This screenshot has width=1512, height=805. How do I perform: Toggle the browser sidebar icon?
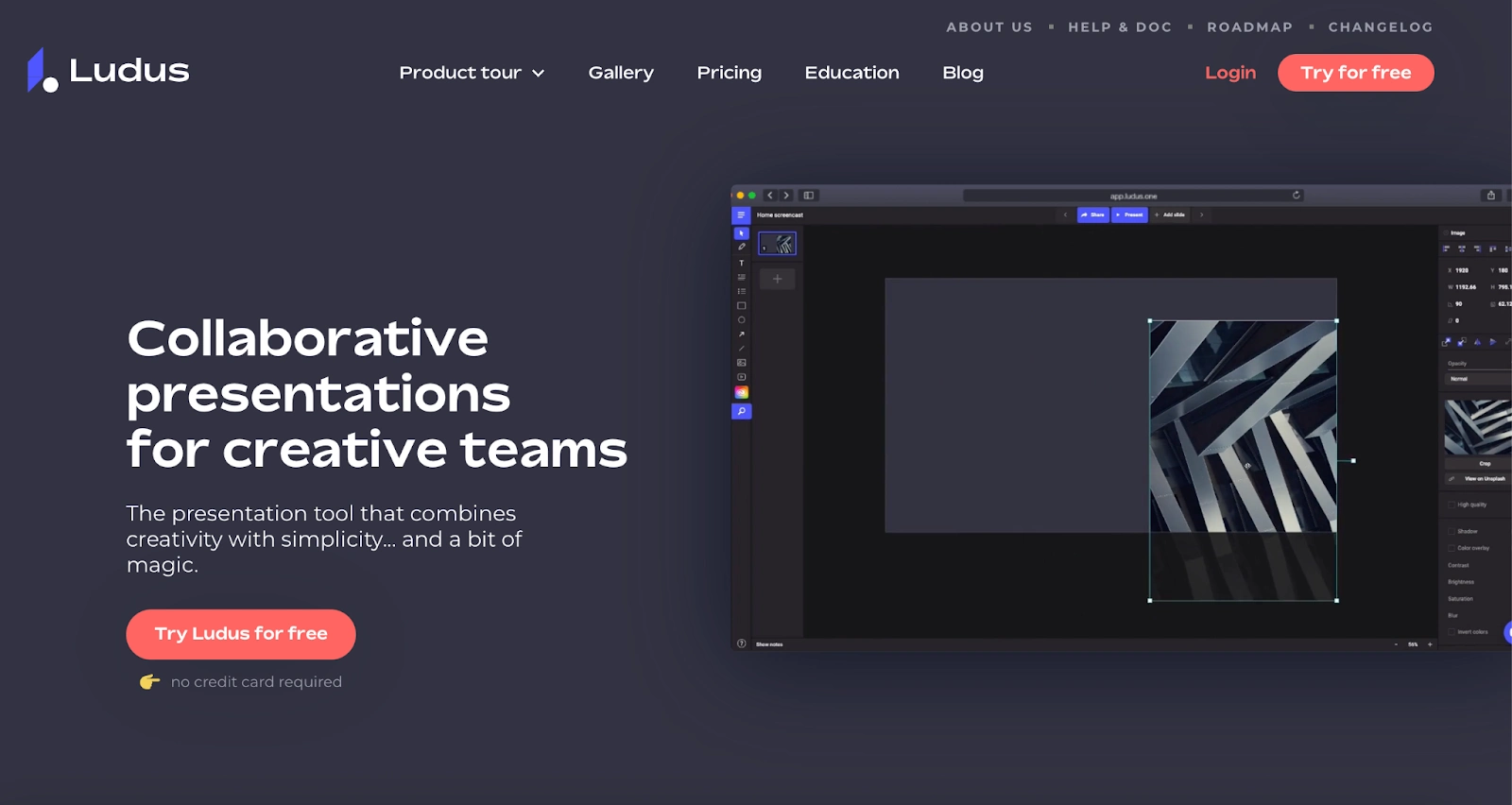(x=808, y=196)
